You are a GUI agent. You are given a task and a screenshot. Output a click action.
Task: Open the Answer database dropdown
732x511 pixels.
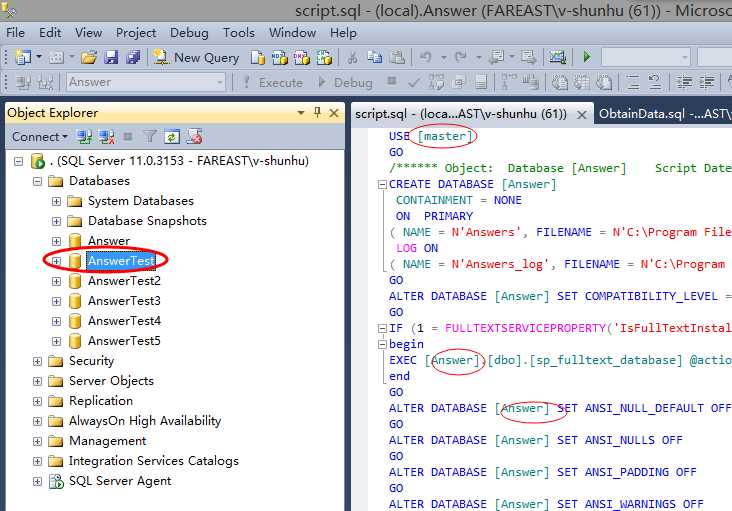point(146,82)
